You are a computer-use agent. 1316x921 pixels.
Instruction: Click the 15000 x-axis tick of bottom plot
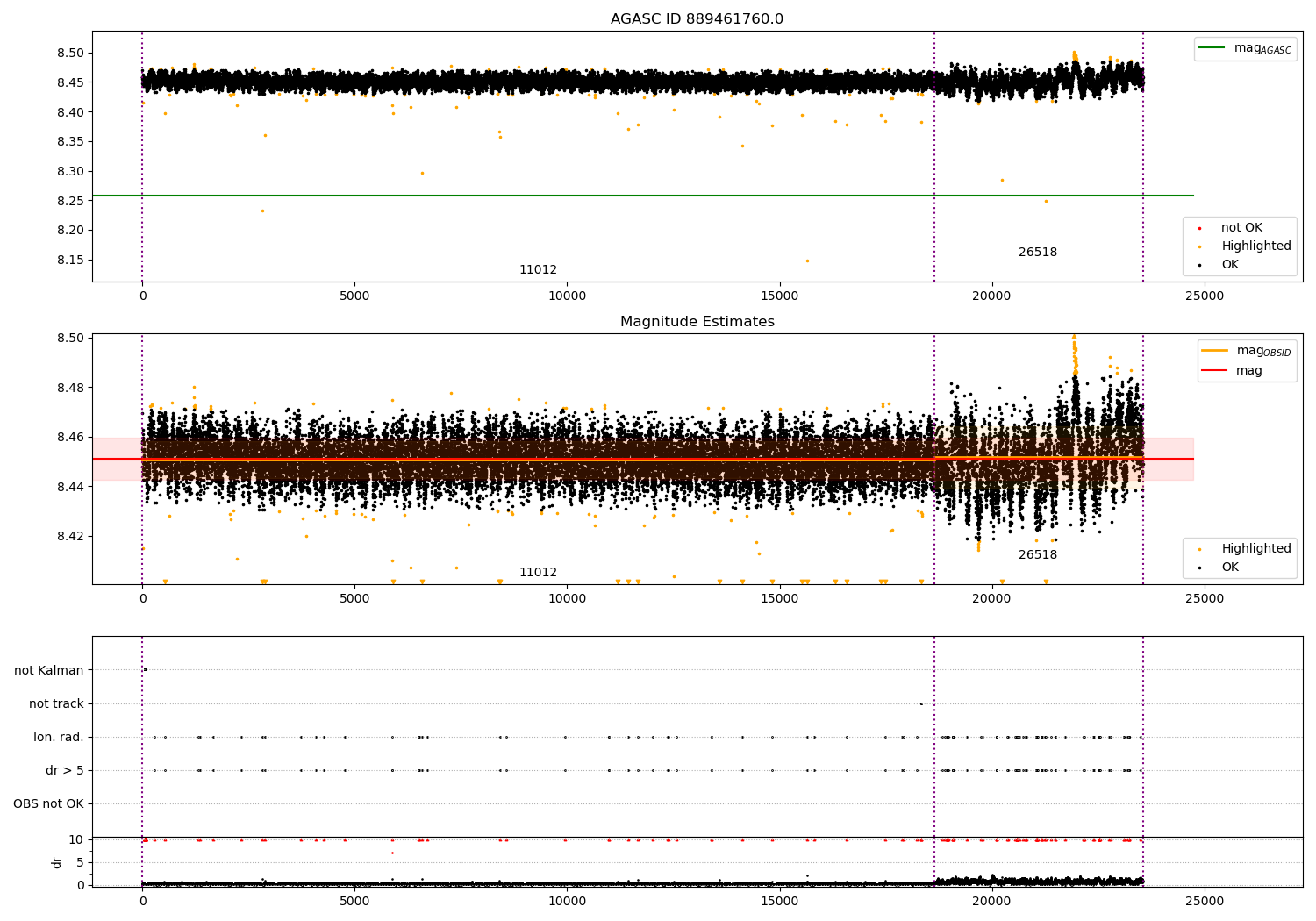(x=779, y=901)
